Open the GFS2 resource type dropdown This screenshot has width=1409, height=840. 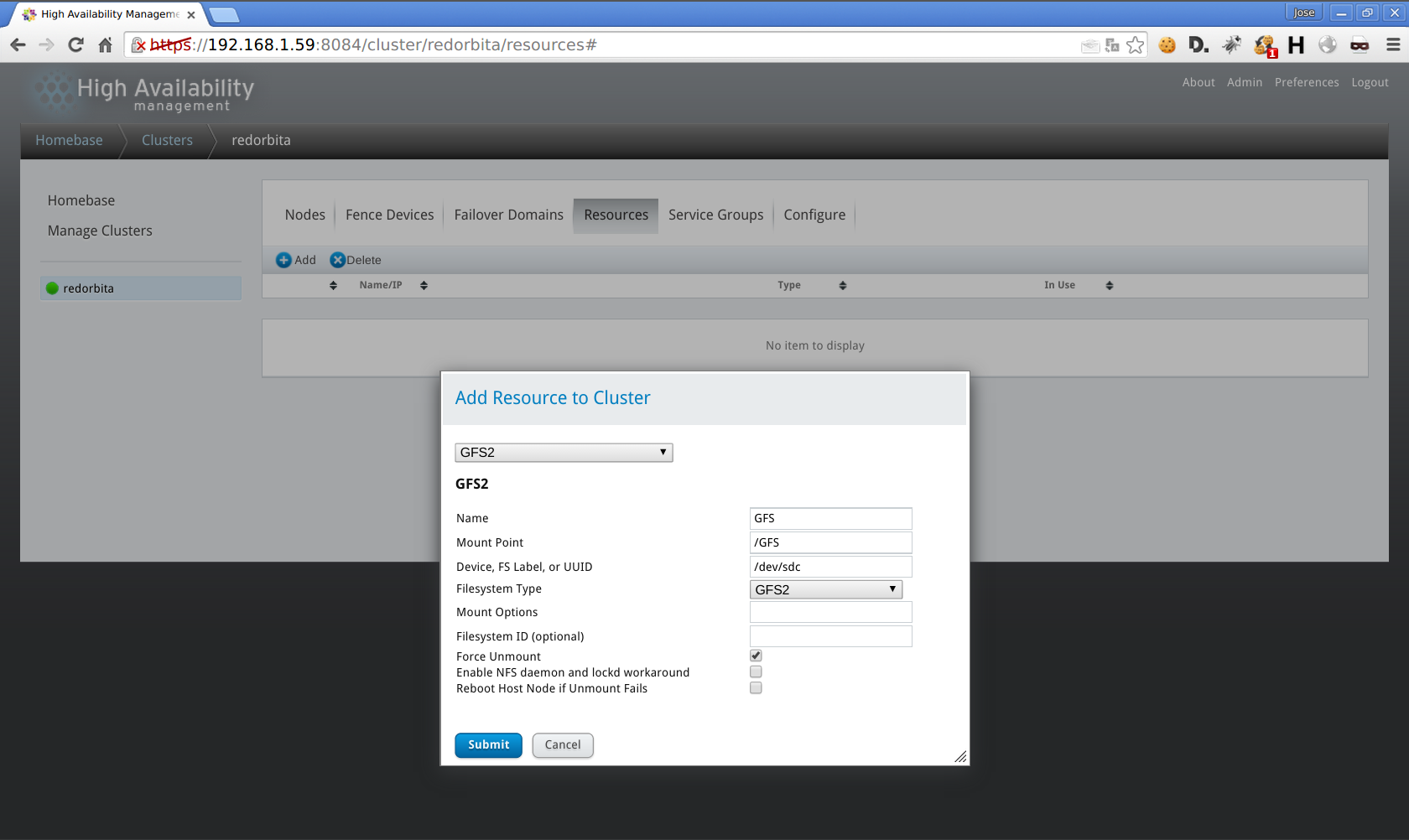pyautogui.click(x=564, y=453)
